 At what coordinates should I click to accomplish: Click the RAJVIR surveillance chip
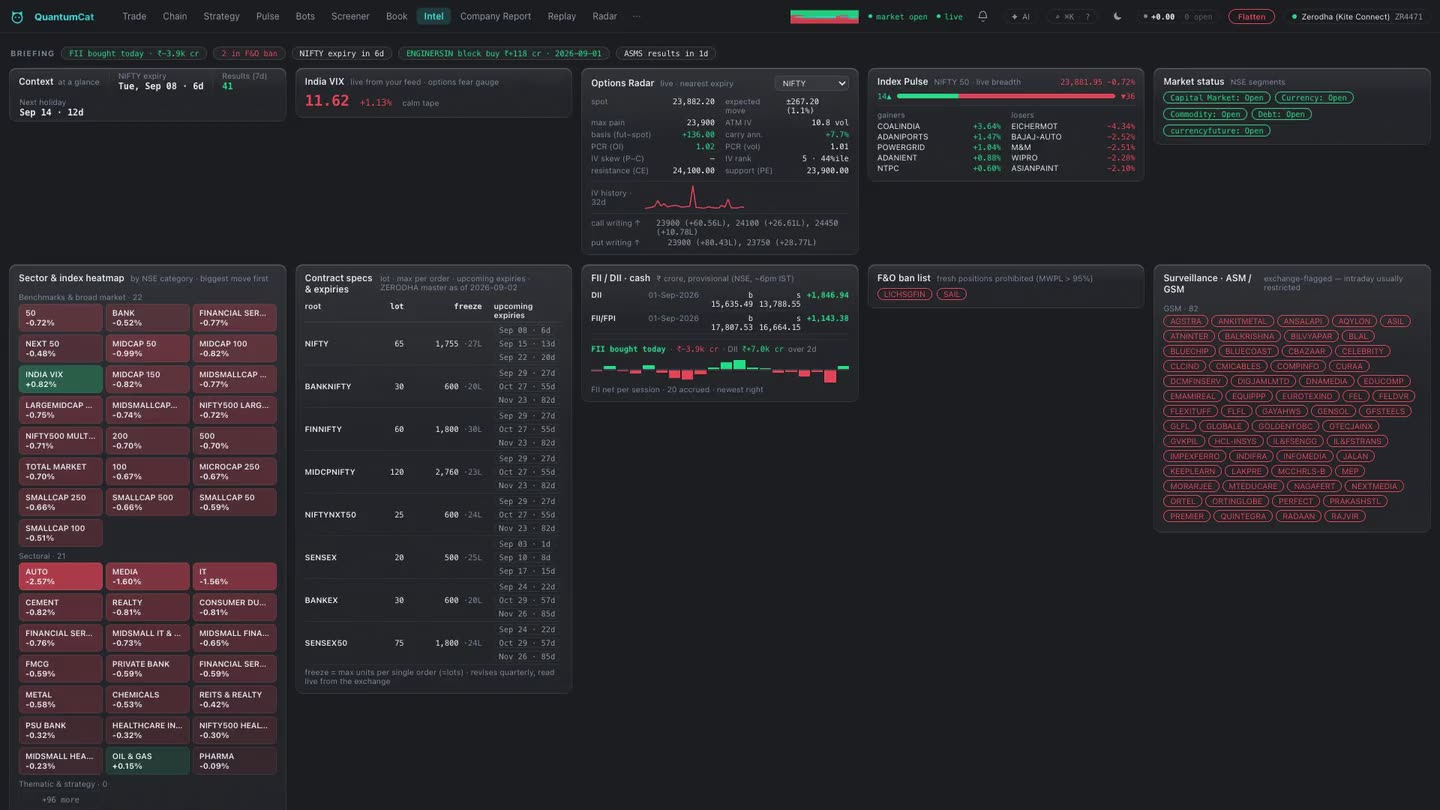1345,517
